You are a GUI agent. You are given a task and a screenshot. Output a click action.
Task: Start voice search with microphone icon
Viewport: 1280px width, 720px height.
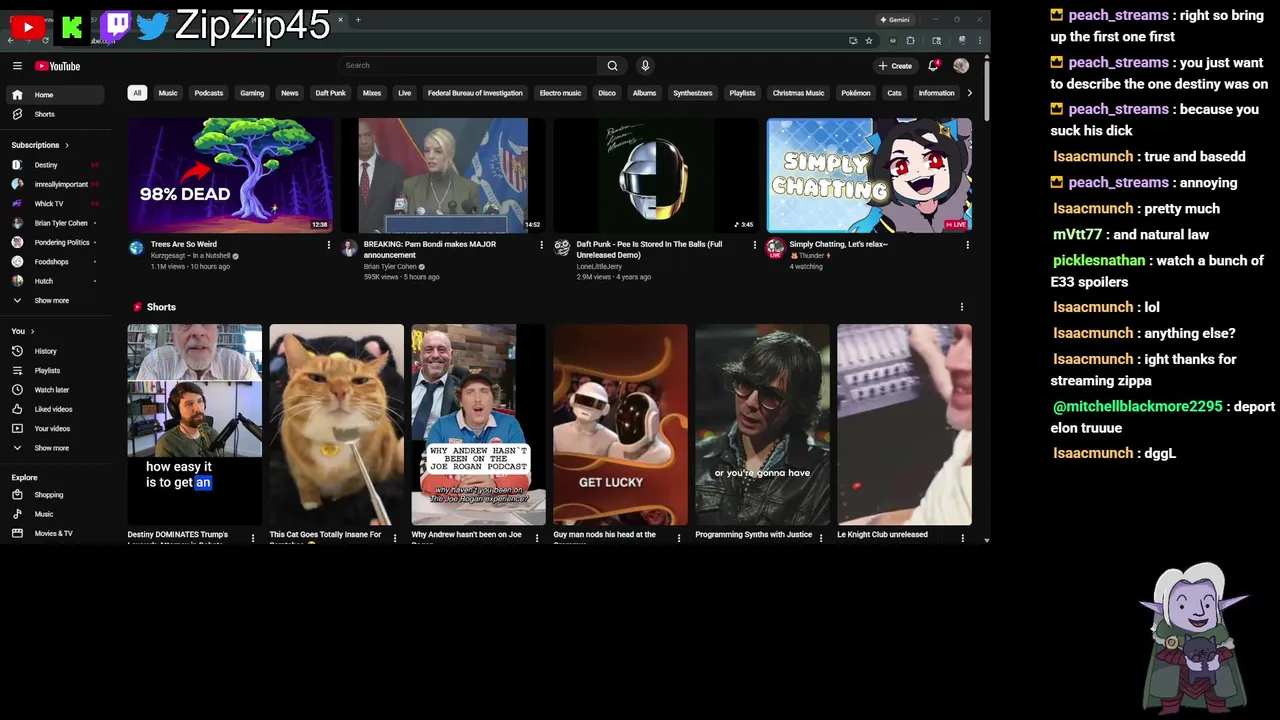tap(645, 66)
